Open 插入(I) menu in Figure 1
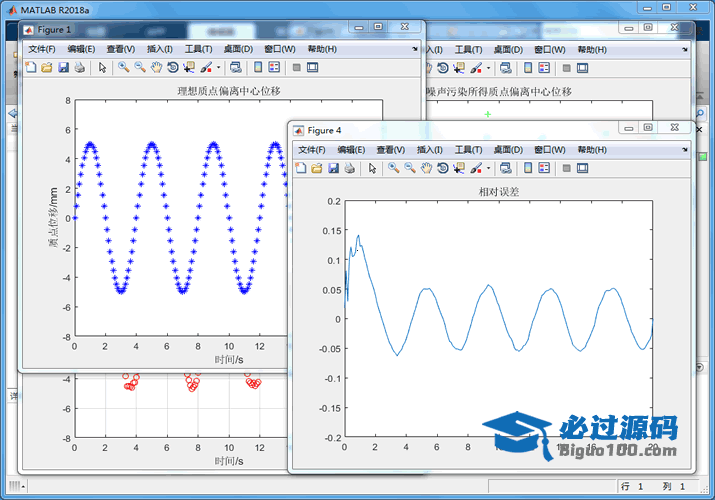This screenshot has height=500, width=715. [x=160, y=49]
